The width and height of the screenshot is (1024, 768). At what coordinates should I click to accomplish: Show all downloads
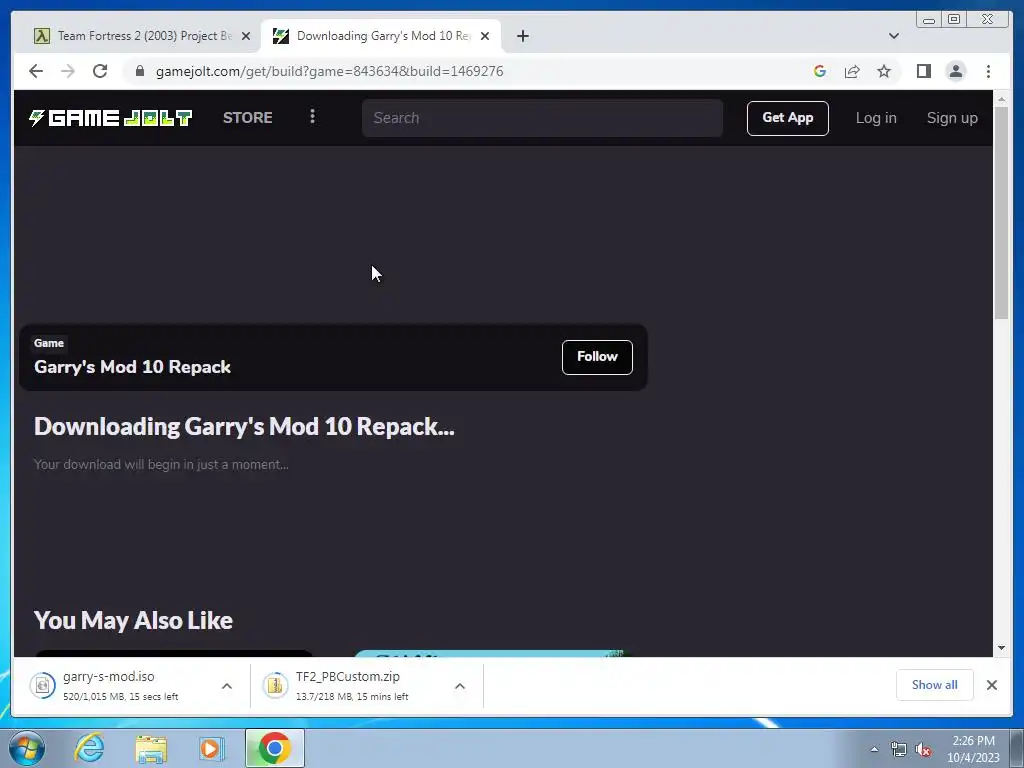[x=935, y=684]
